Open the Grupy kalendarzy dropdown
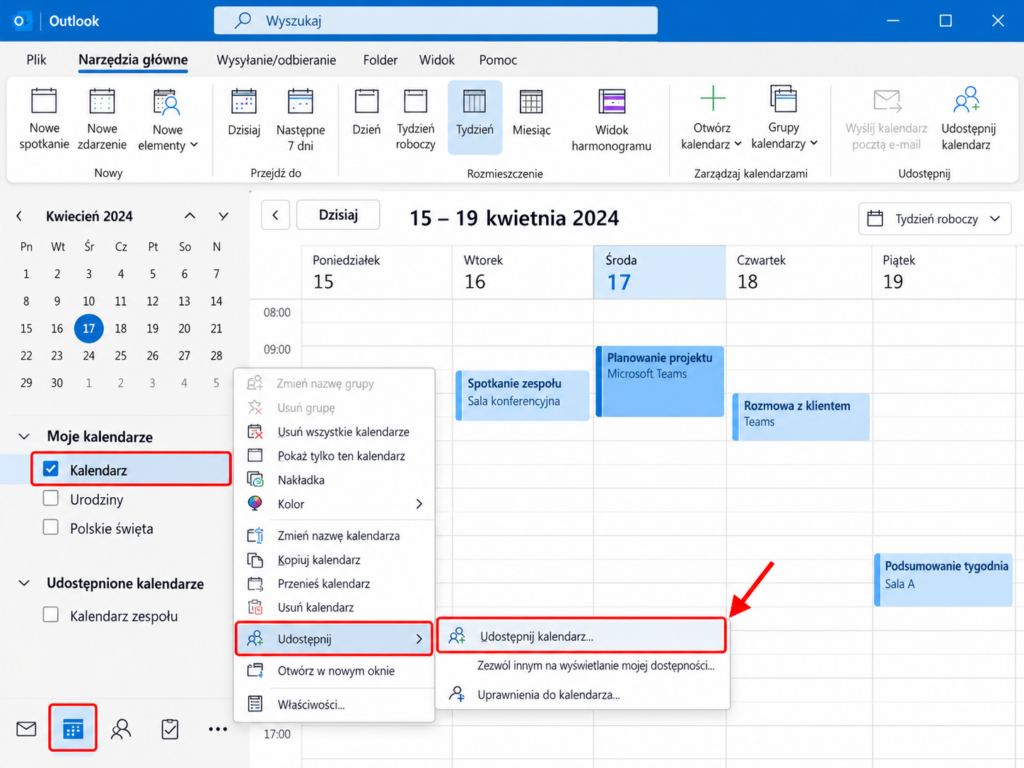This screenshot has width=1024, height=768. (x=784, y=119)
